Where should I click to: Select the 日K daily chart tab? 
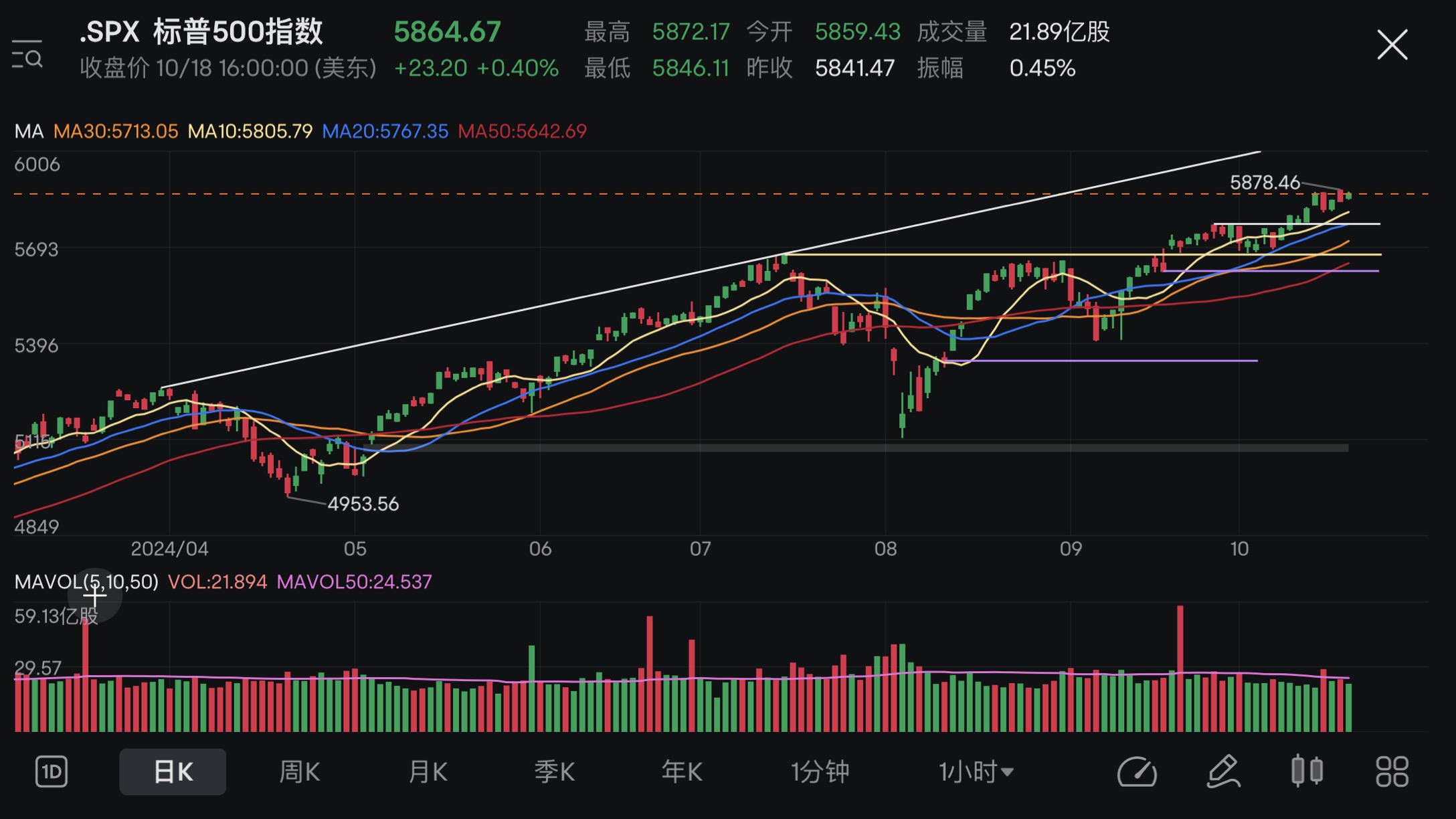click(x=173, y=772)
